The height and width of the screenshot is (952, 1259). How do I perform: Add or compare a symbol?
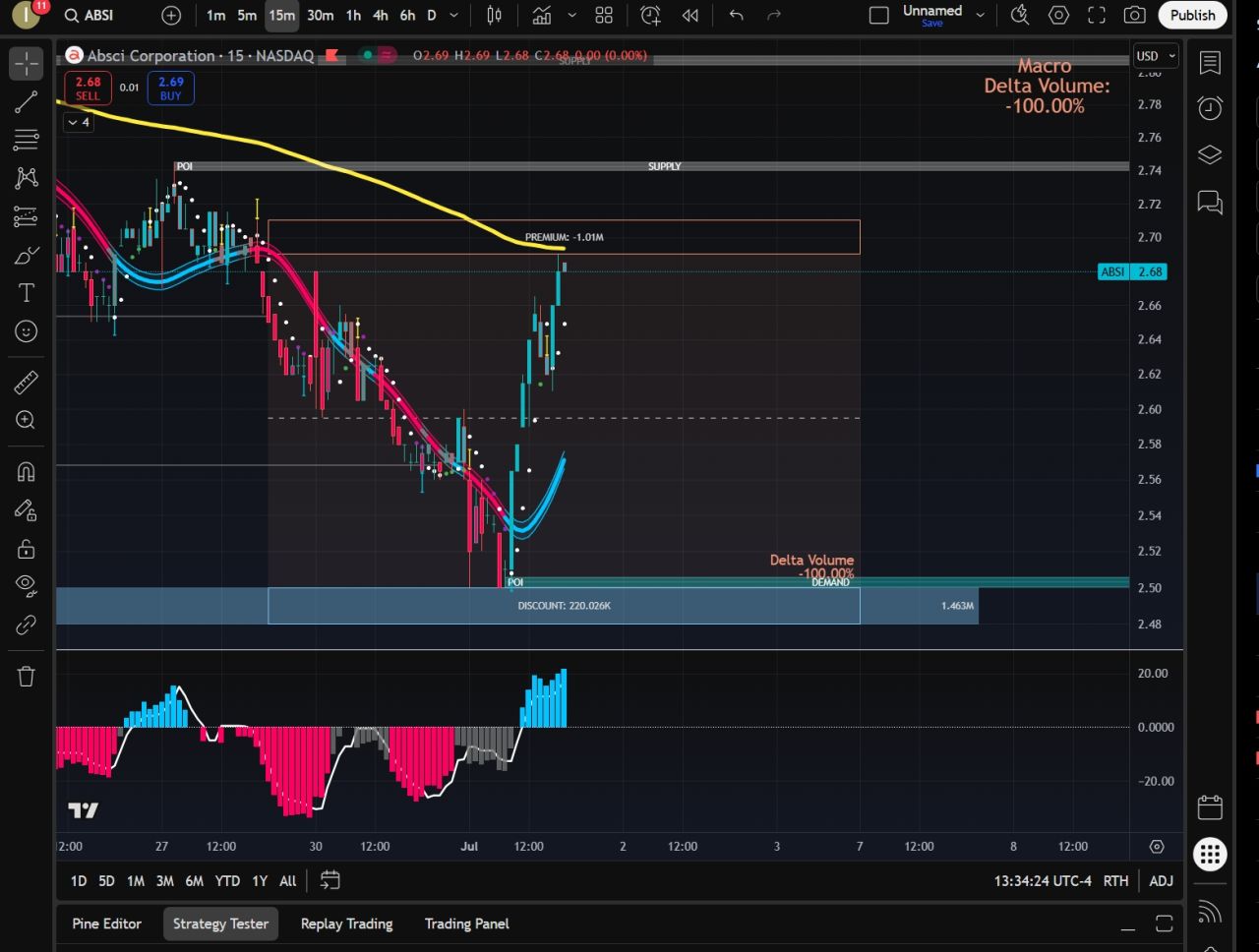tap(171, 15)
